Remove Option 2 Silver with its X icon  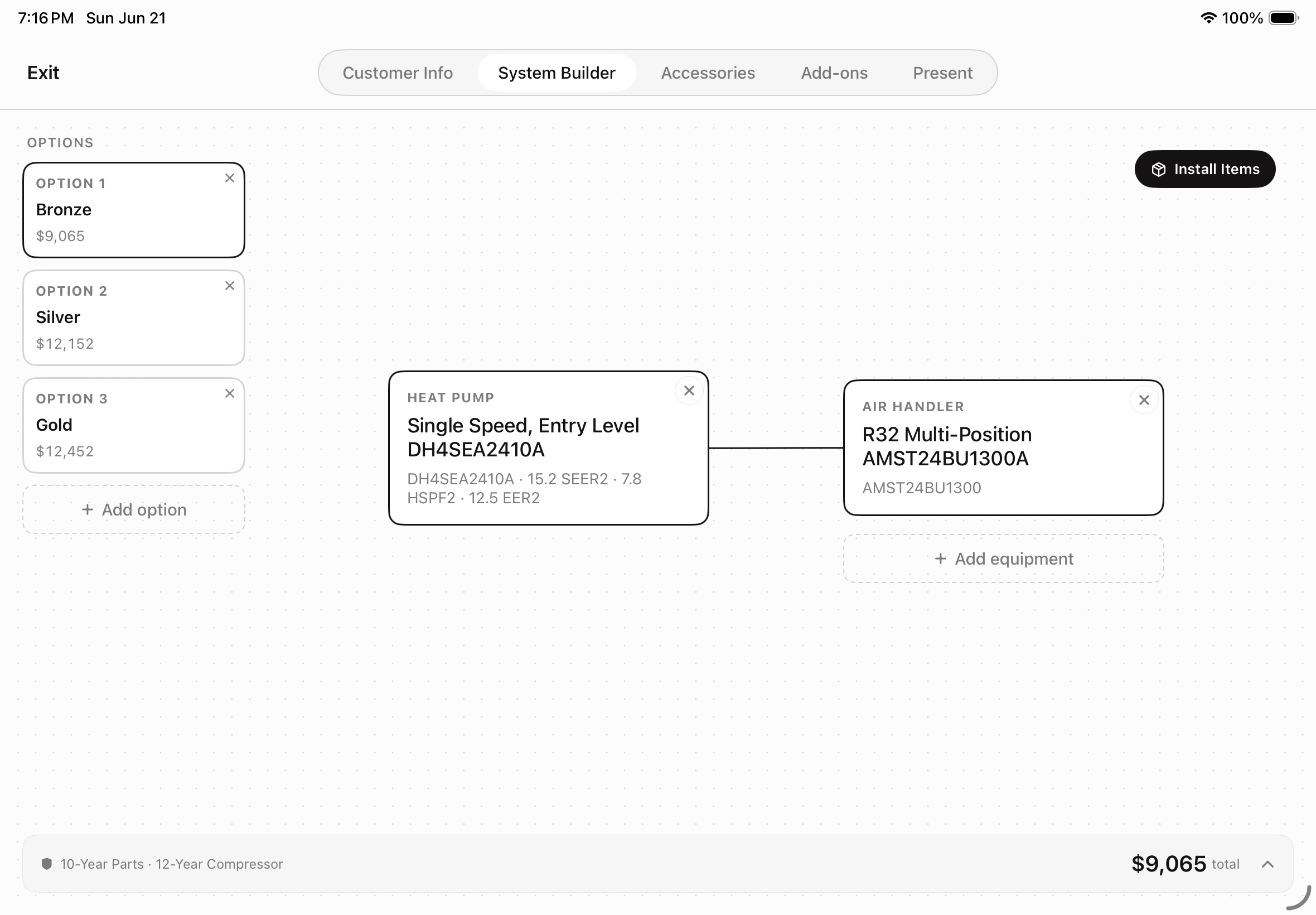[x=230, y=286]
